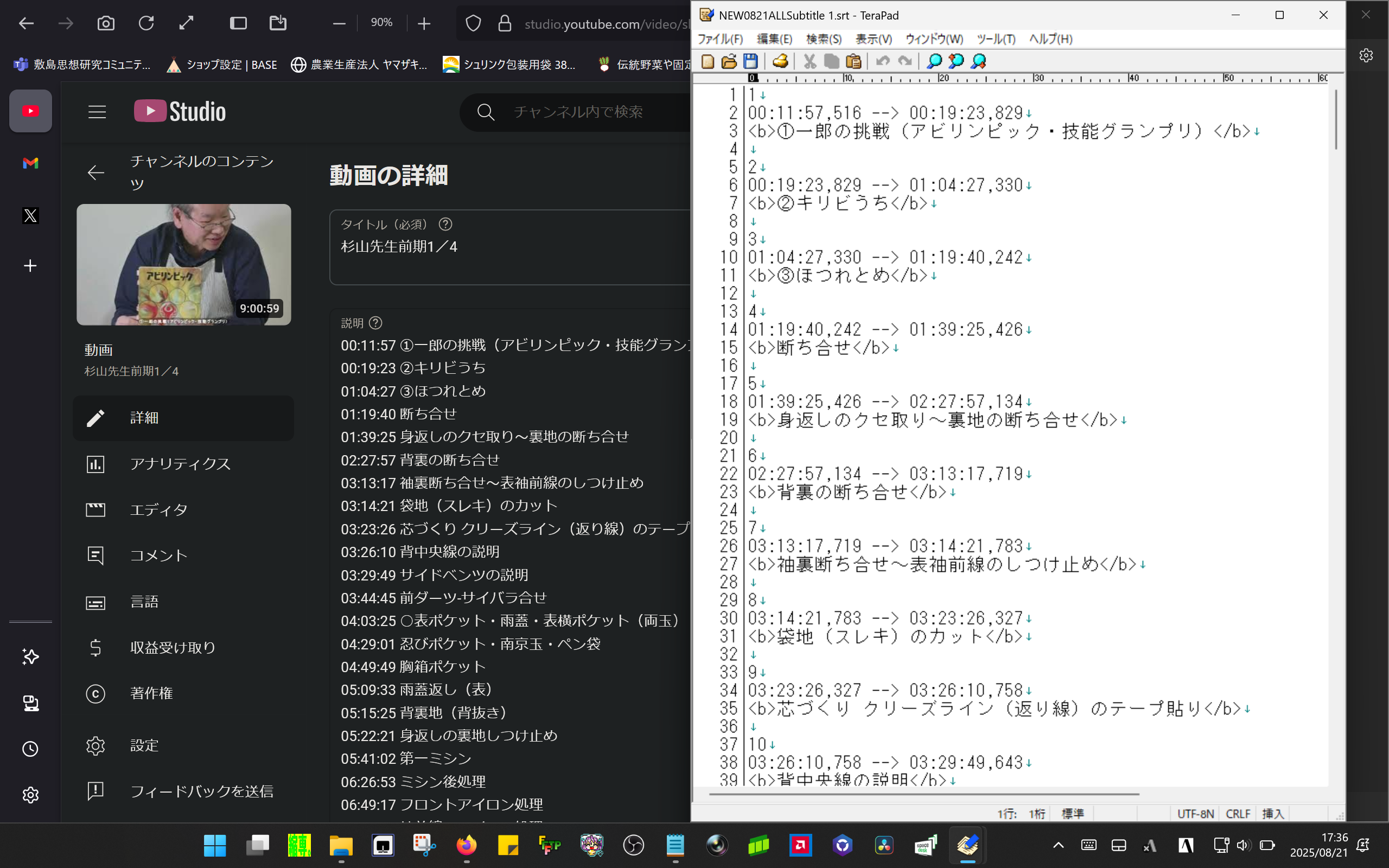This screenshot has width=1389, height=868.
Task: Open the アナリティクス section
Action: tap(180, 464)
